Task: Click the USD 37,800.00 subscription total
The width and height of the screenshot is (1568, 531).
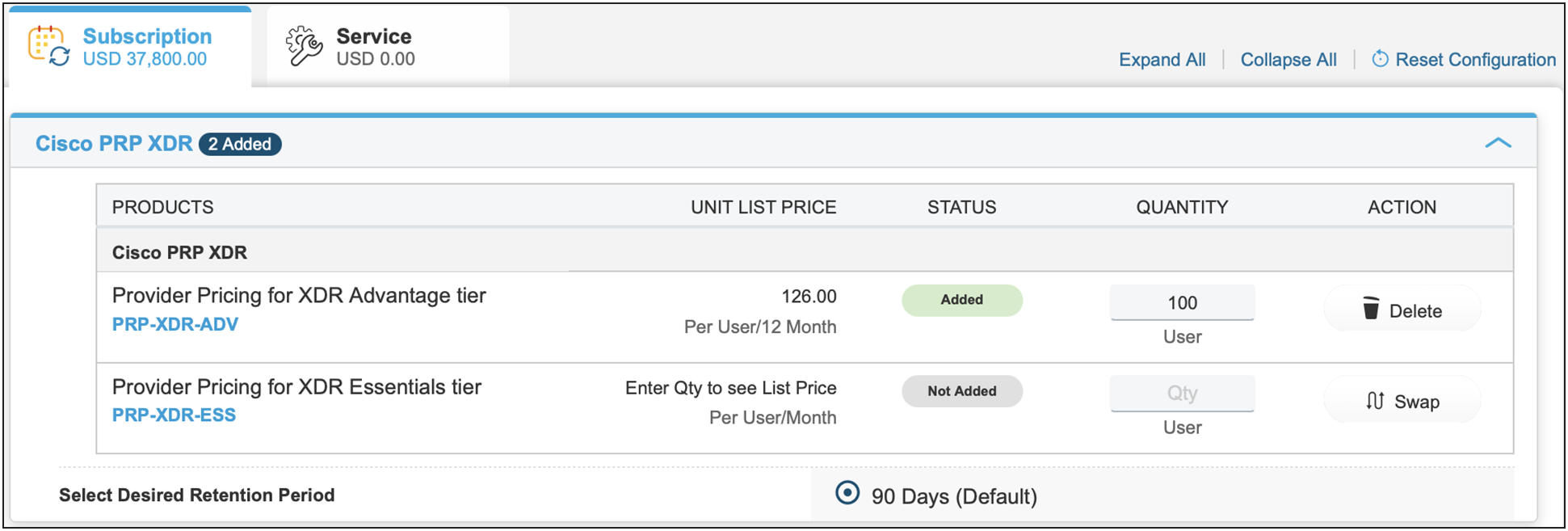Action: tap(145, 59)
